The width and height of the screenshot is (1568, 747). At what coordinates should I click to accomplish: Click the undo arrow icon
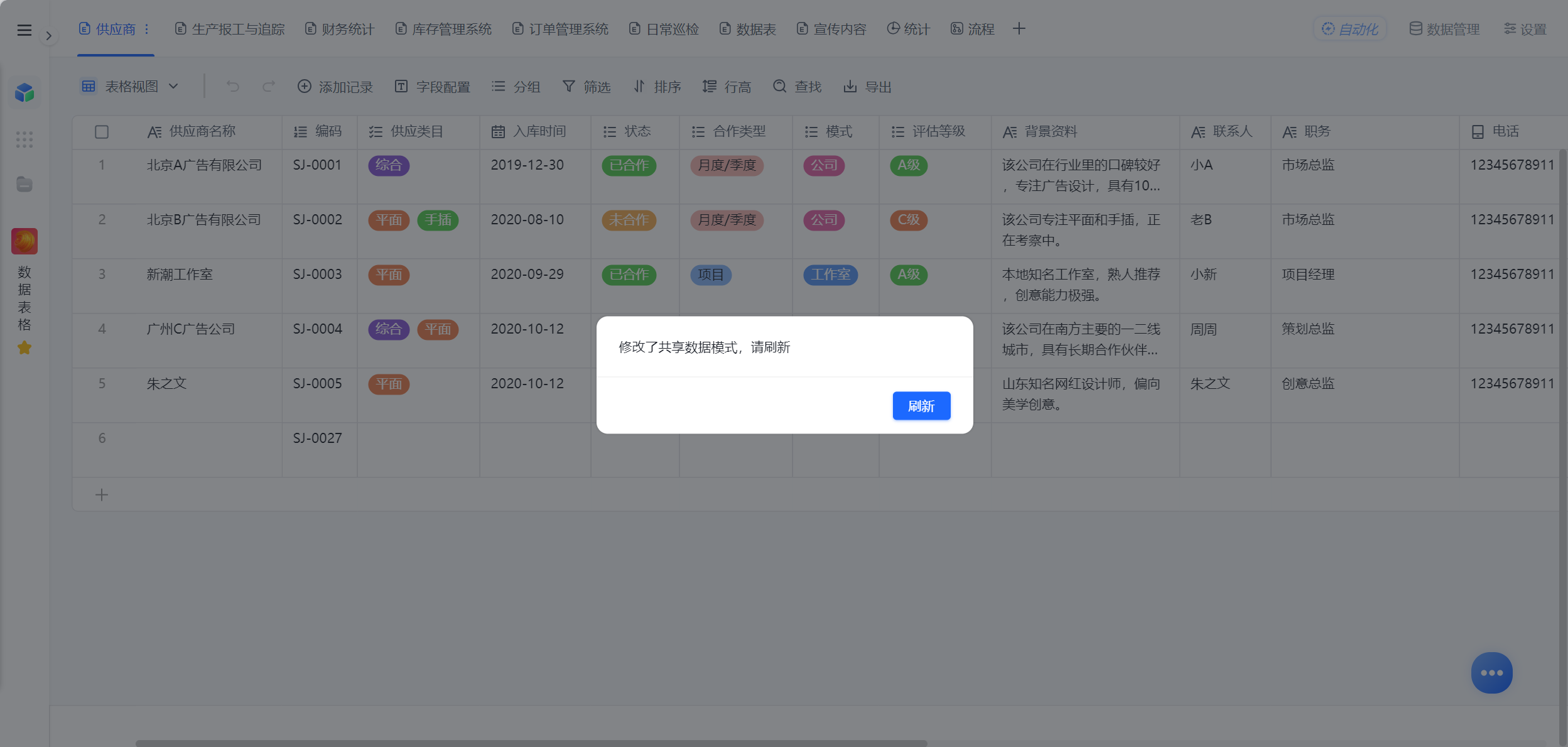point(233,86)
